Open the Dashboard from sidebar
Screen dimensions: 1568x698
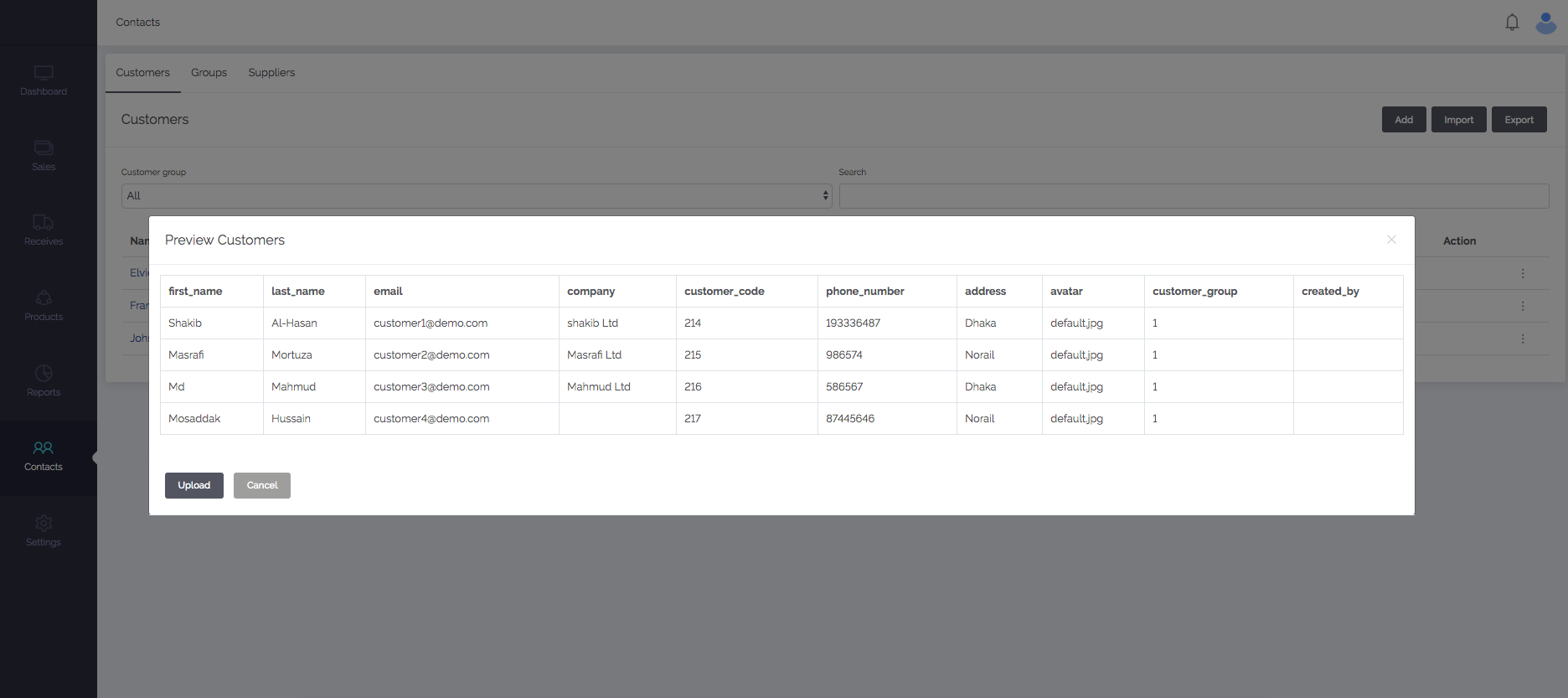point(44,81)
